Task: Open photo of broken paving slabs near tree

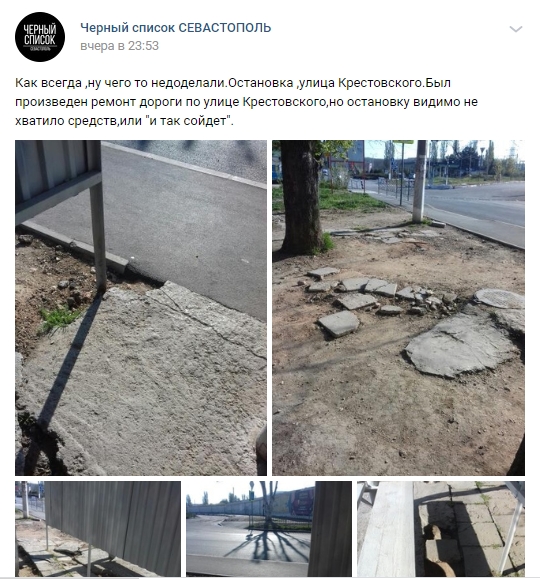Action: point(398,308)
